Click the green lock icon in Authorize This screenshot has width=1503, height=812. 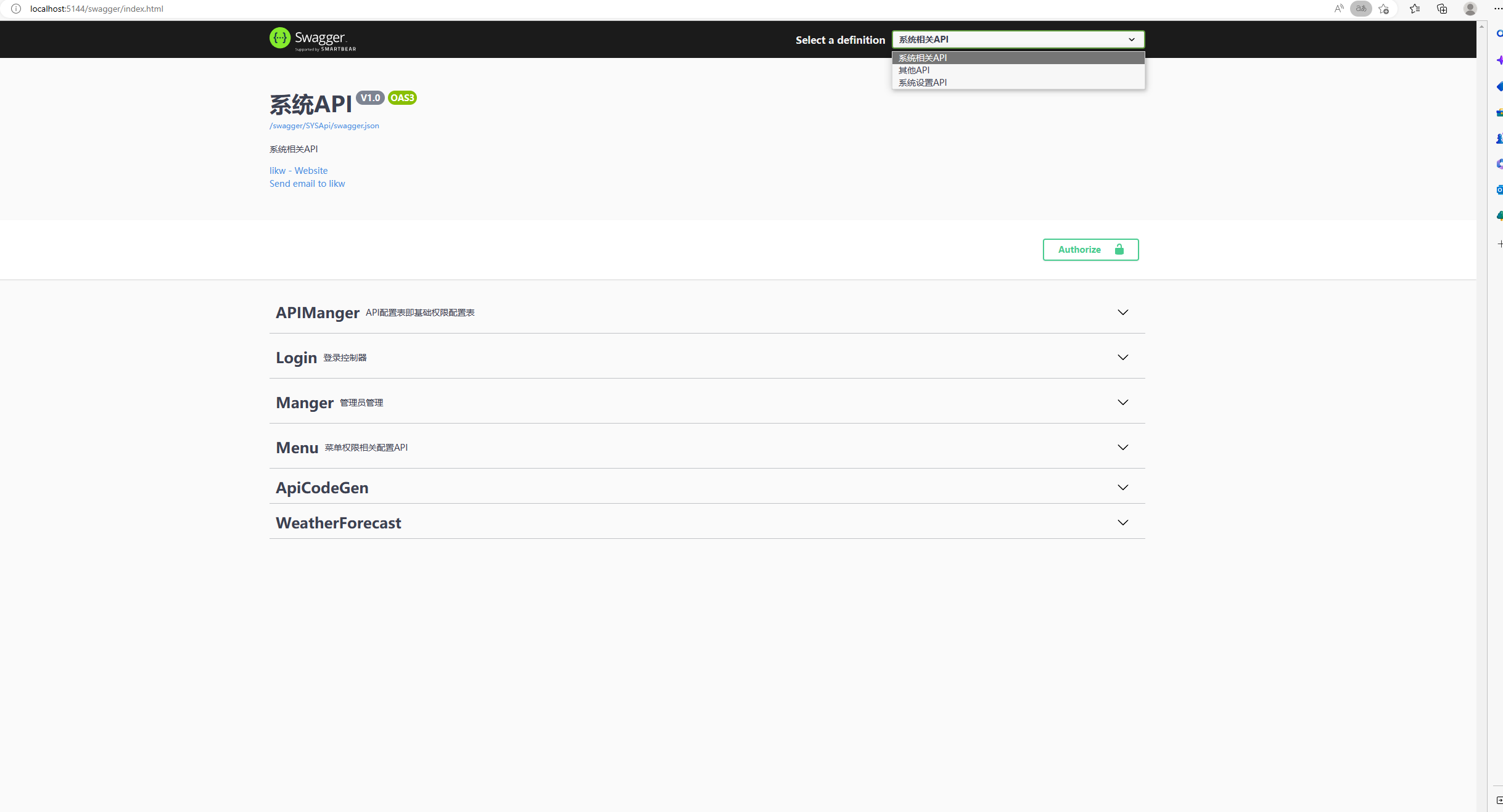(1119, 249)
